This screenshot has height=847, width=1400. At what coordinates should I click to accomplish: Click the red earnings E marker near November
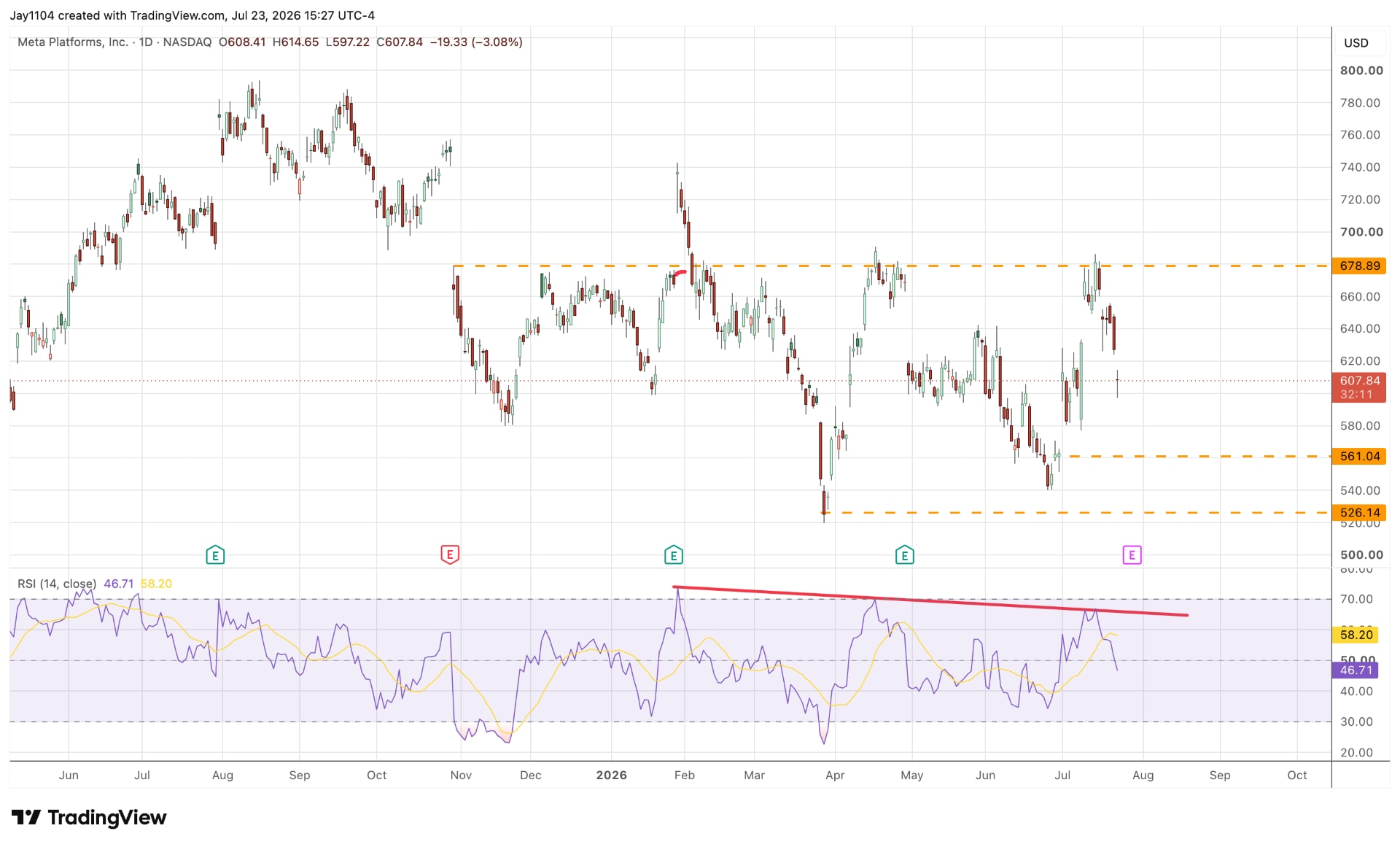coord(450,554)
